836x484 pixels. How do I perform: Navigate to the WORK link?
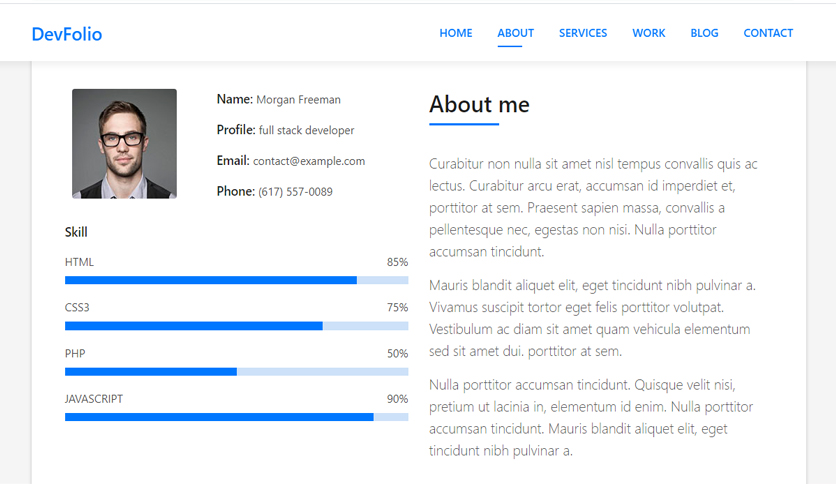(x=649, y=33)
